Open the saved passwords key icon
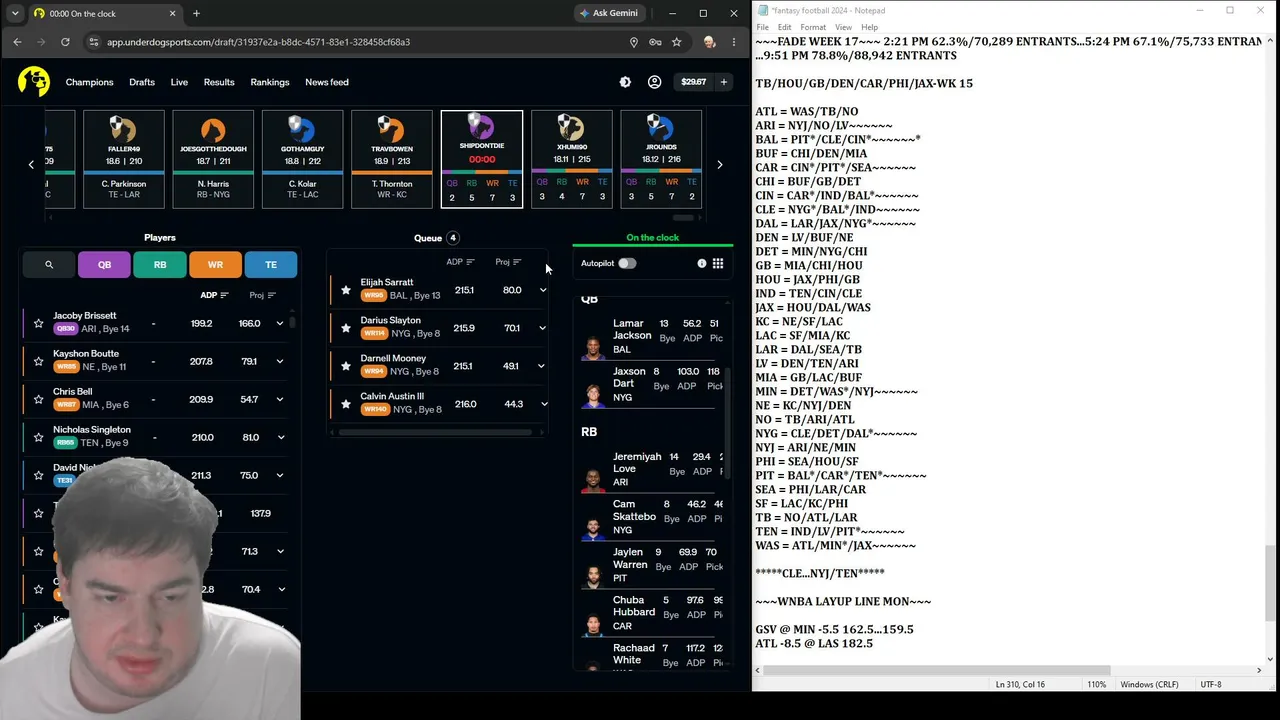 [x=655, y=42]
